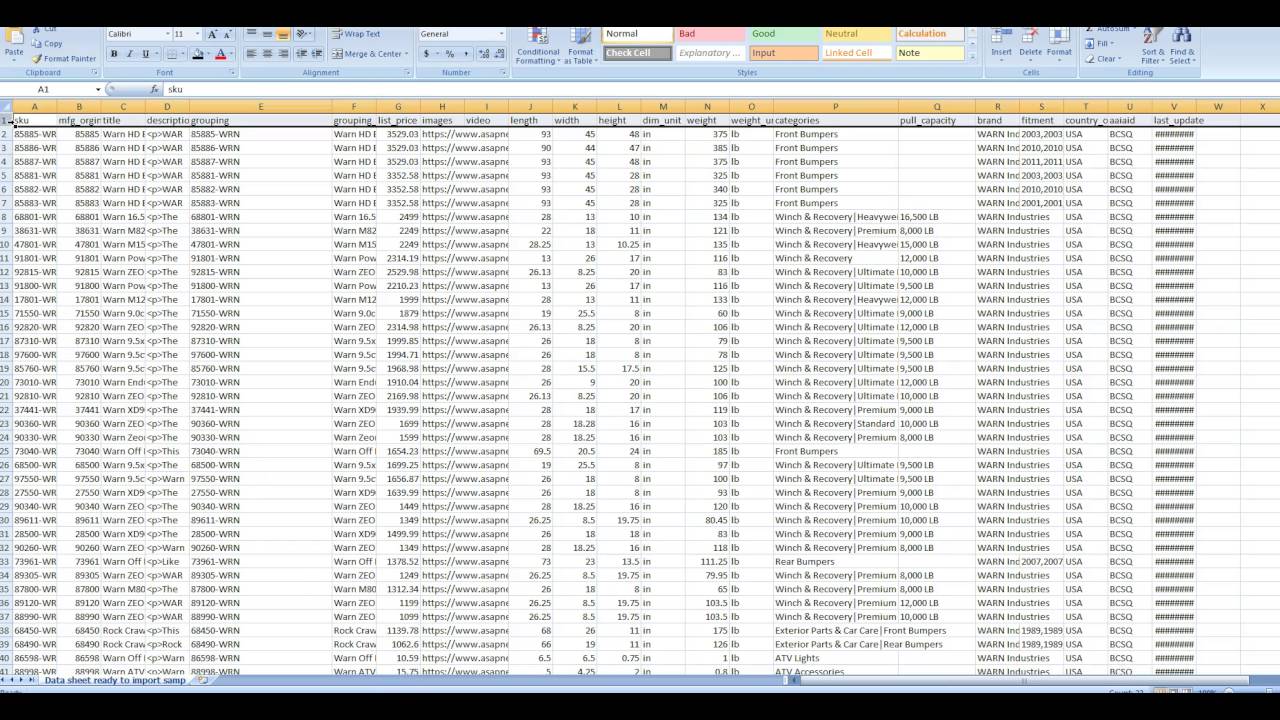
Task: Set bottom vertical alignment
Action: 283,34
